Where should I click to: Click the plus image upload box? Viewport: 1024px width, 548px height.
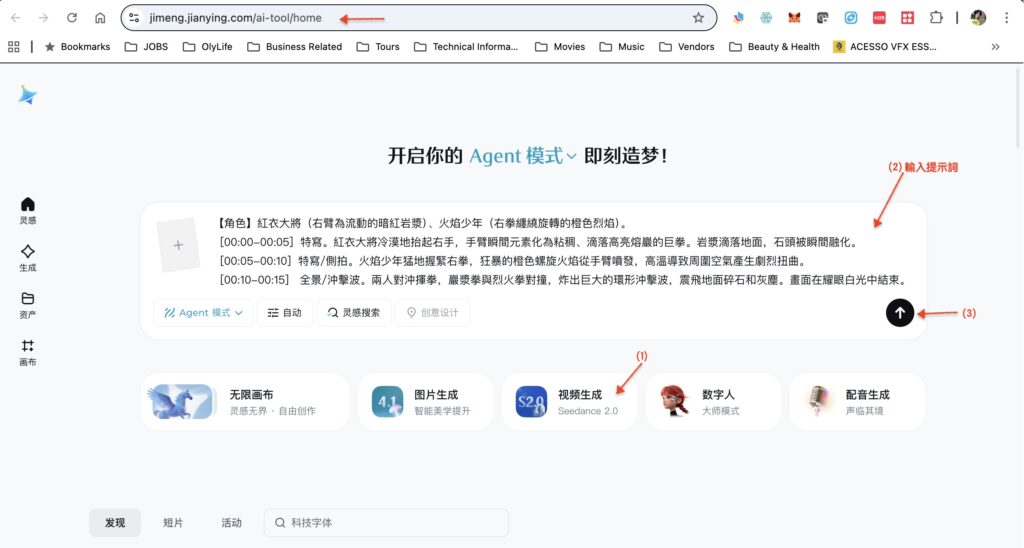coord(178,245)
